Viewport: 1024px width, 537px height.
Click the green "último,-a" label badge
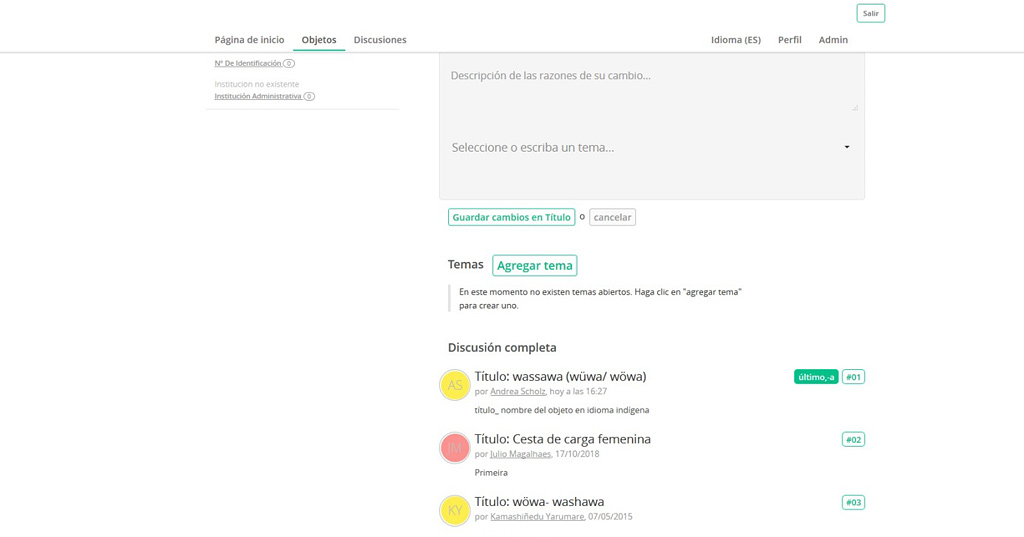coord(816,377)
